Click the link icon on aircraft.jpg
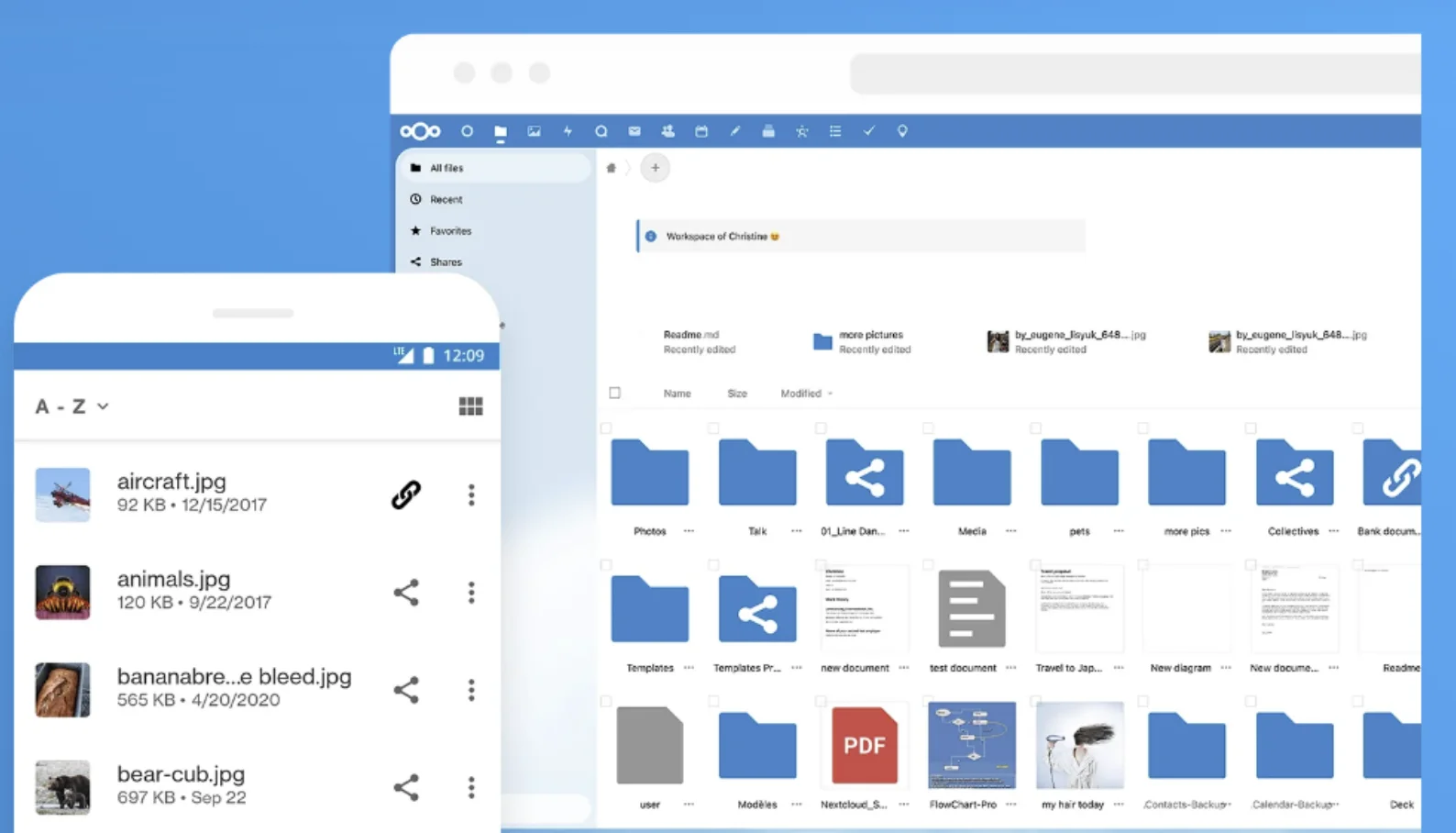 (x=406, y=494)
